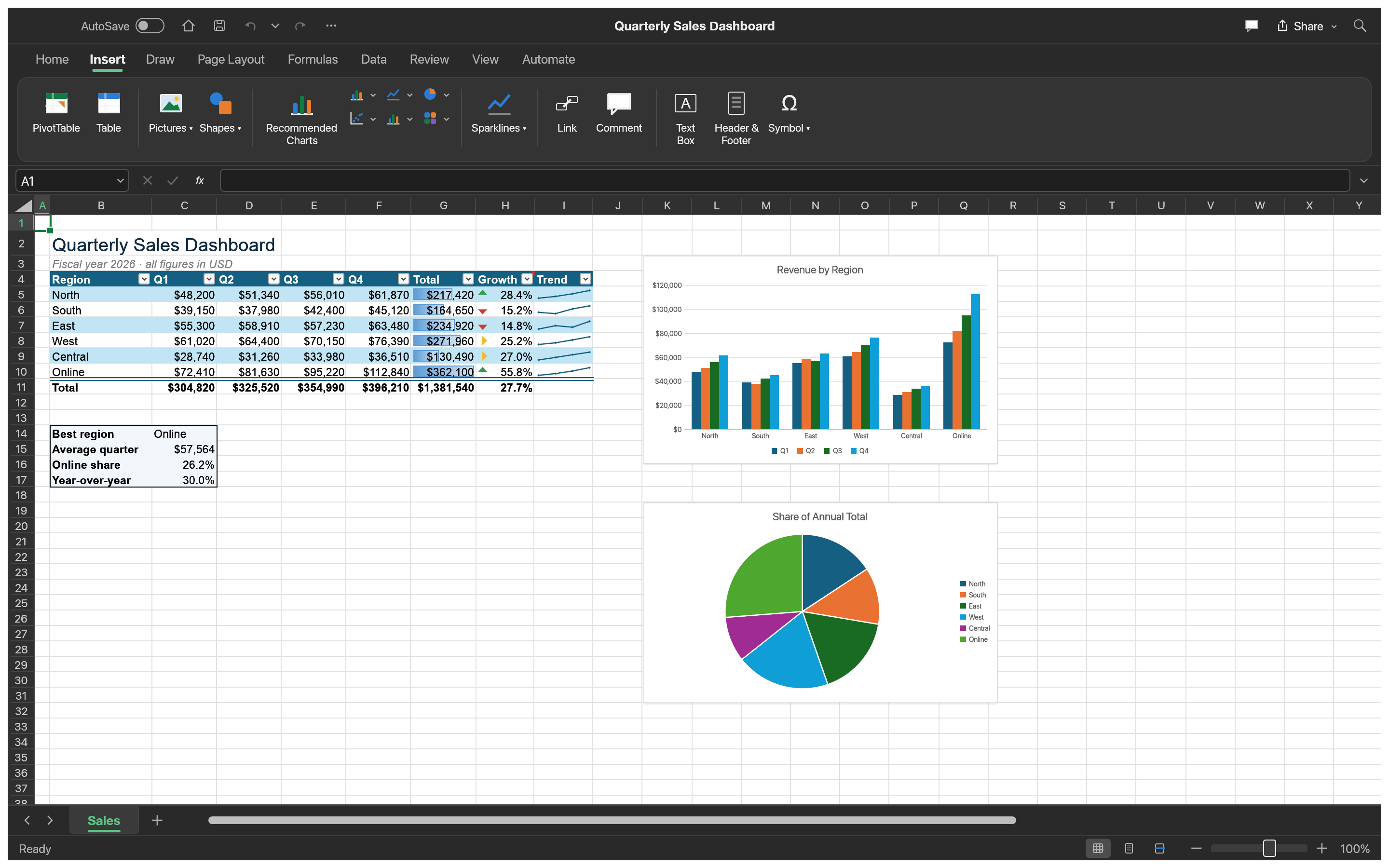1389x868 pixels.
Task: Switch to Page Layout view in status bar
Action: pyautogui.click(x=1129, y=848)
